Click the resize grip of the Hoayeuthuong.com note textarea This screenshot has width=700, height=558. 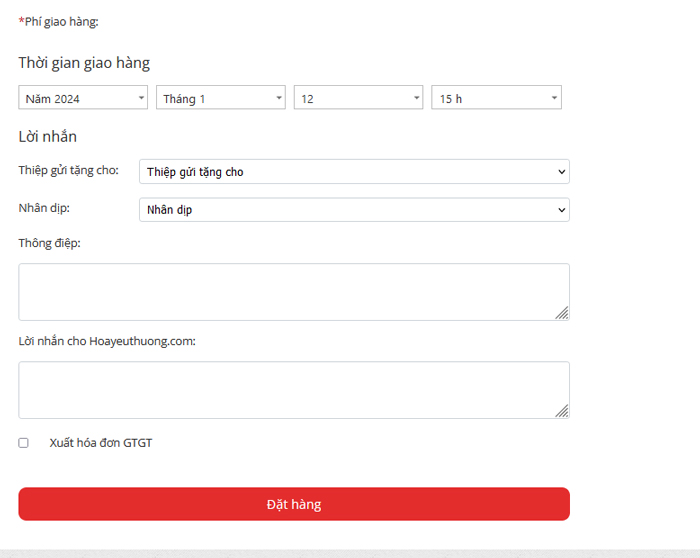pyautogui.click(x=562, y=411)
